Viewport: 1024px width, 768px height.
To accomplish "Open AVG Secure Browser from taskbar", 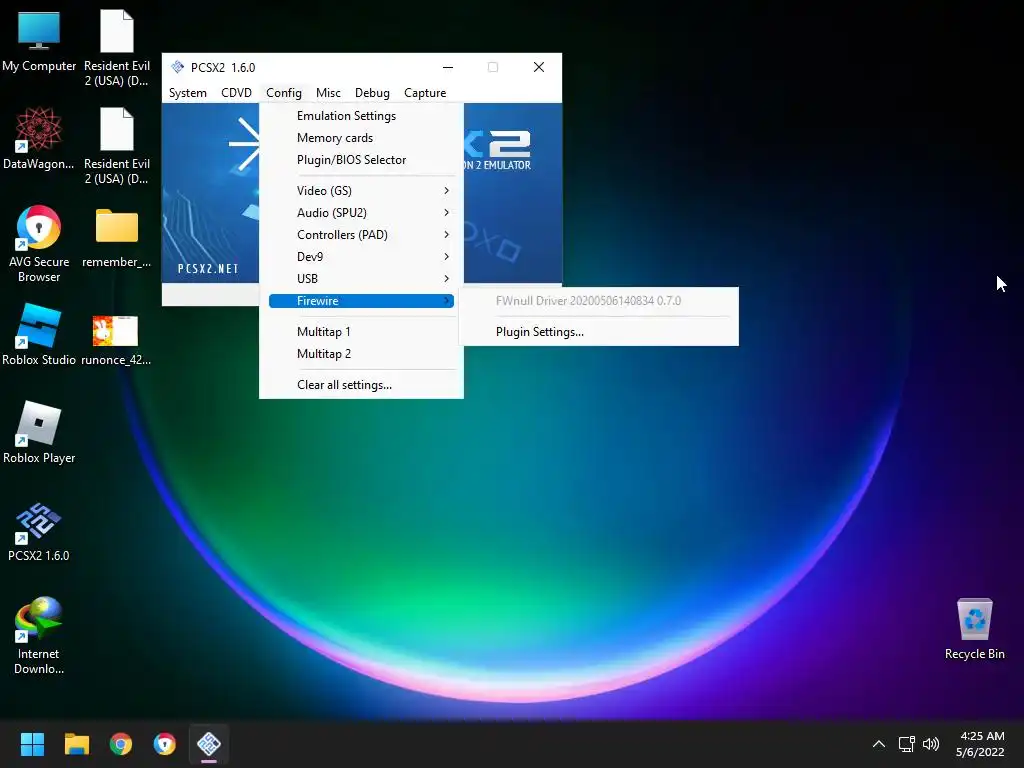I will [x=165, y=744].
